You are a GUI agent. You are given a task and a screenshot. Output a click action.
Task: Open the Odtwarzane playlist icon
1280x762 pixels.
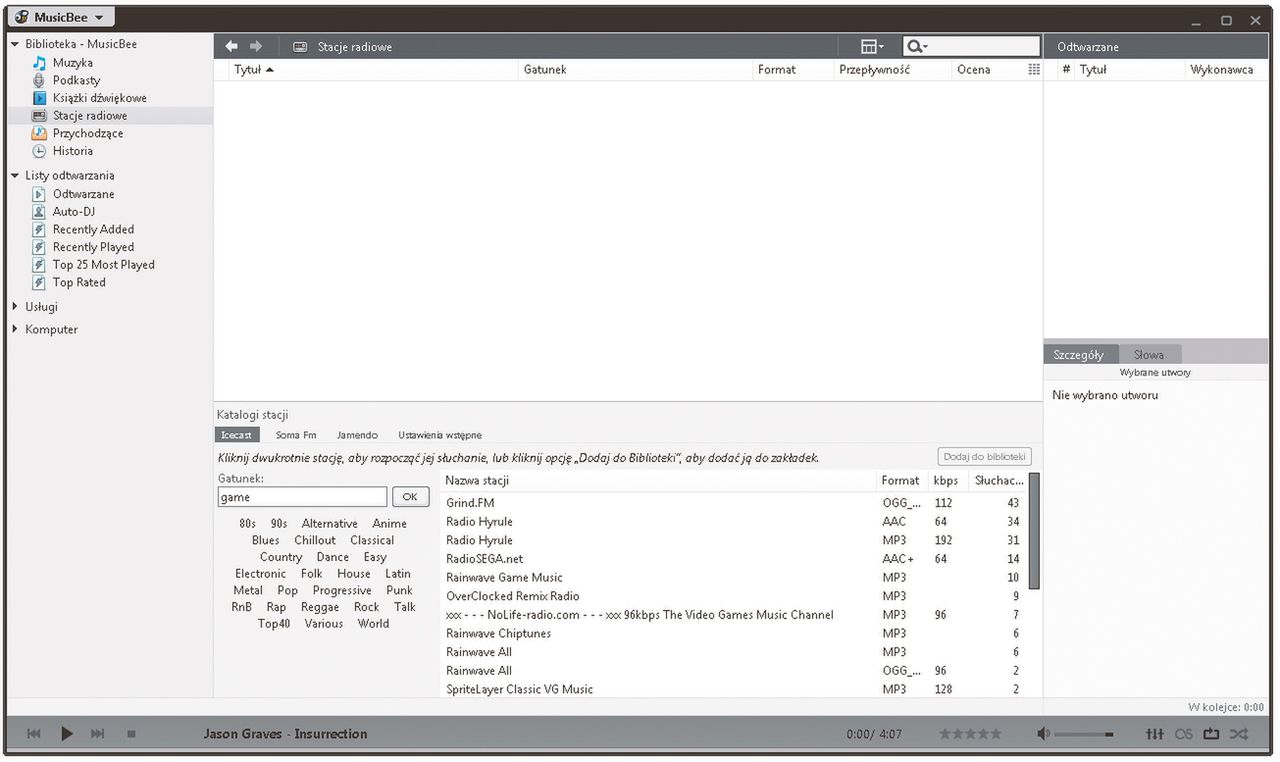(39, 194)
